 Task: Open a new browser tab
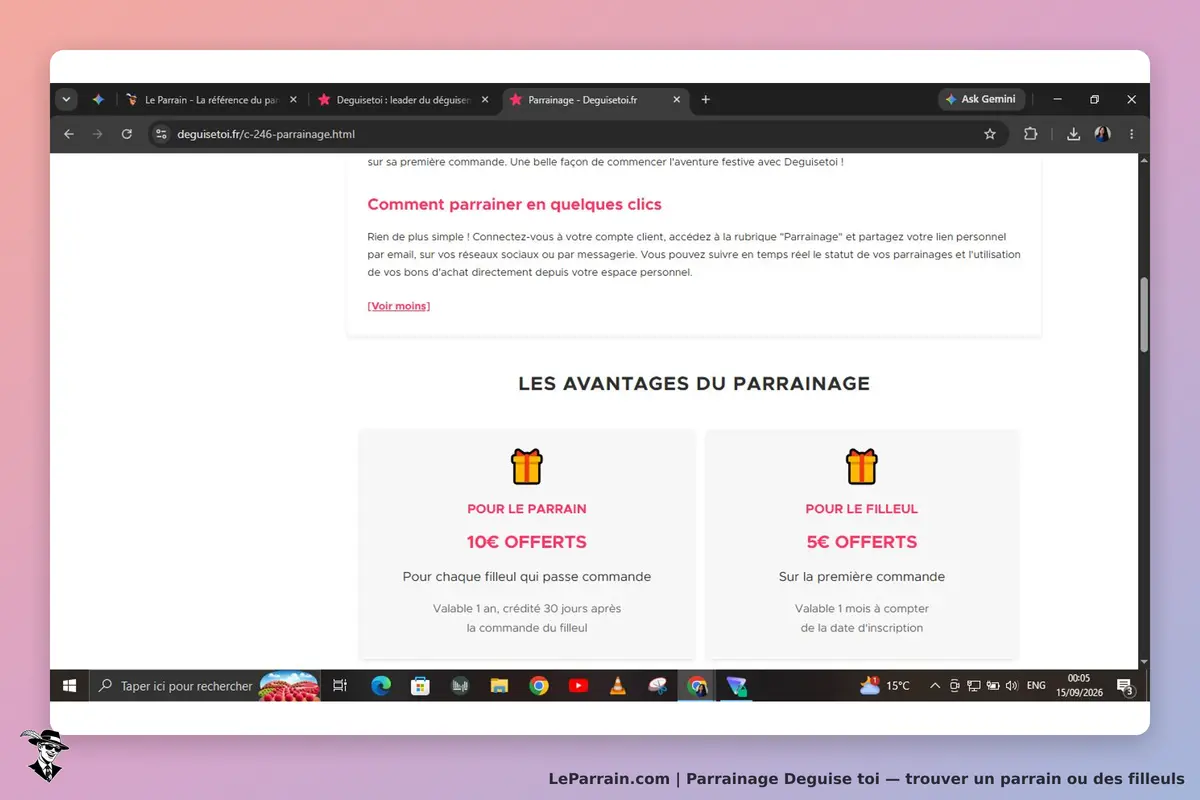pyautogui.click(x=705, y=100)
